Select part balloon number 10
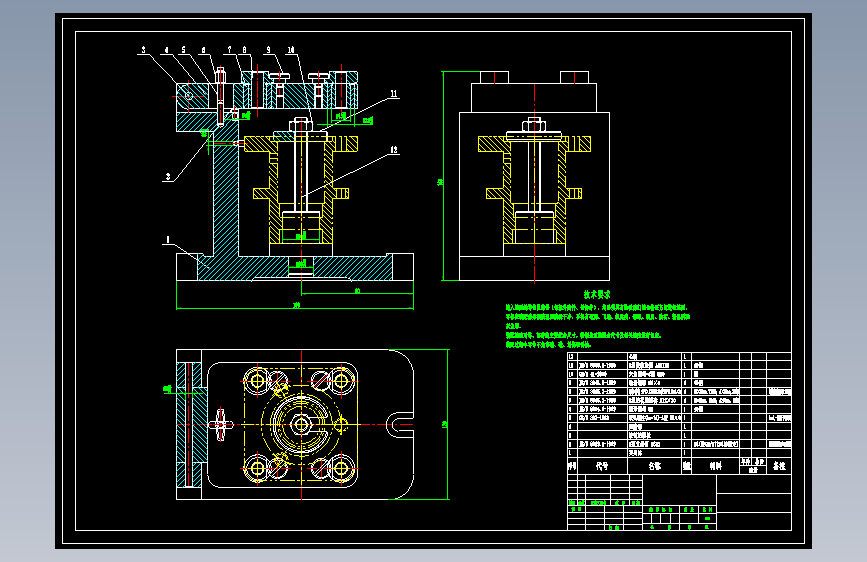Screen dimensions: 867x562 (291, 50)
